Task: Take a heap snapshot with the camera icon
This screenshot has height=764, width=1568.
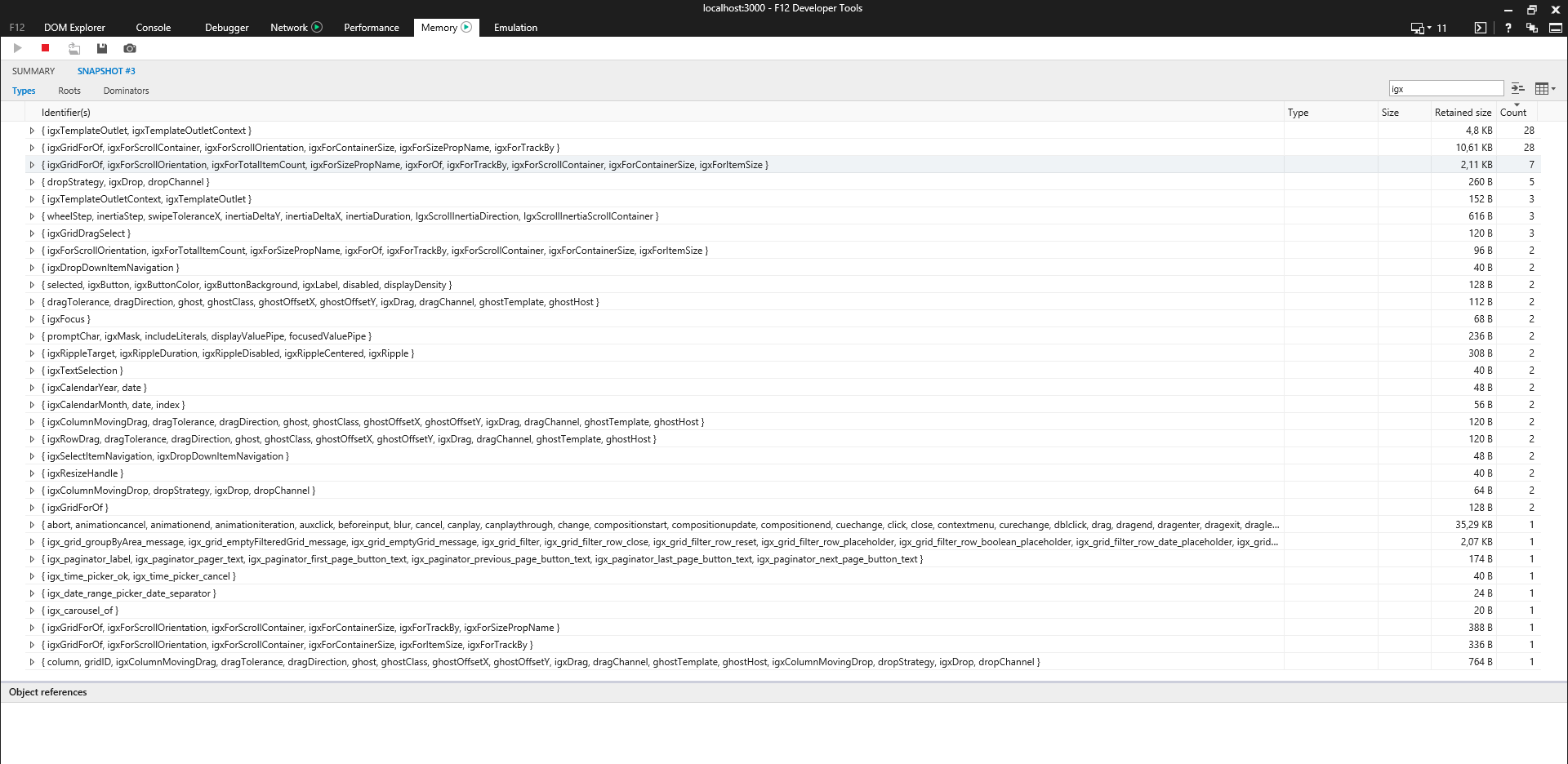Action: click(x=129, y=48)
